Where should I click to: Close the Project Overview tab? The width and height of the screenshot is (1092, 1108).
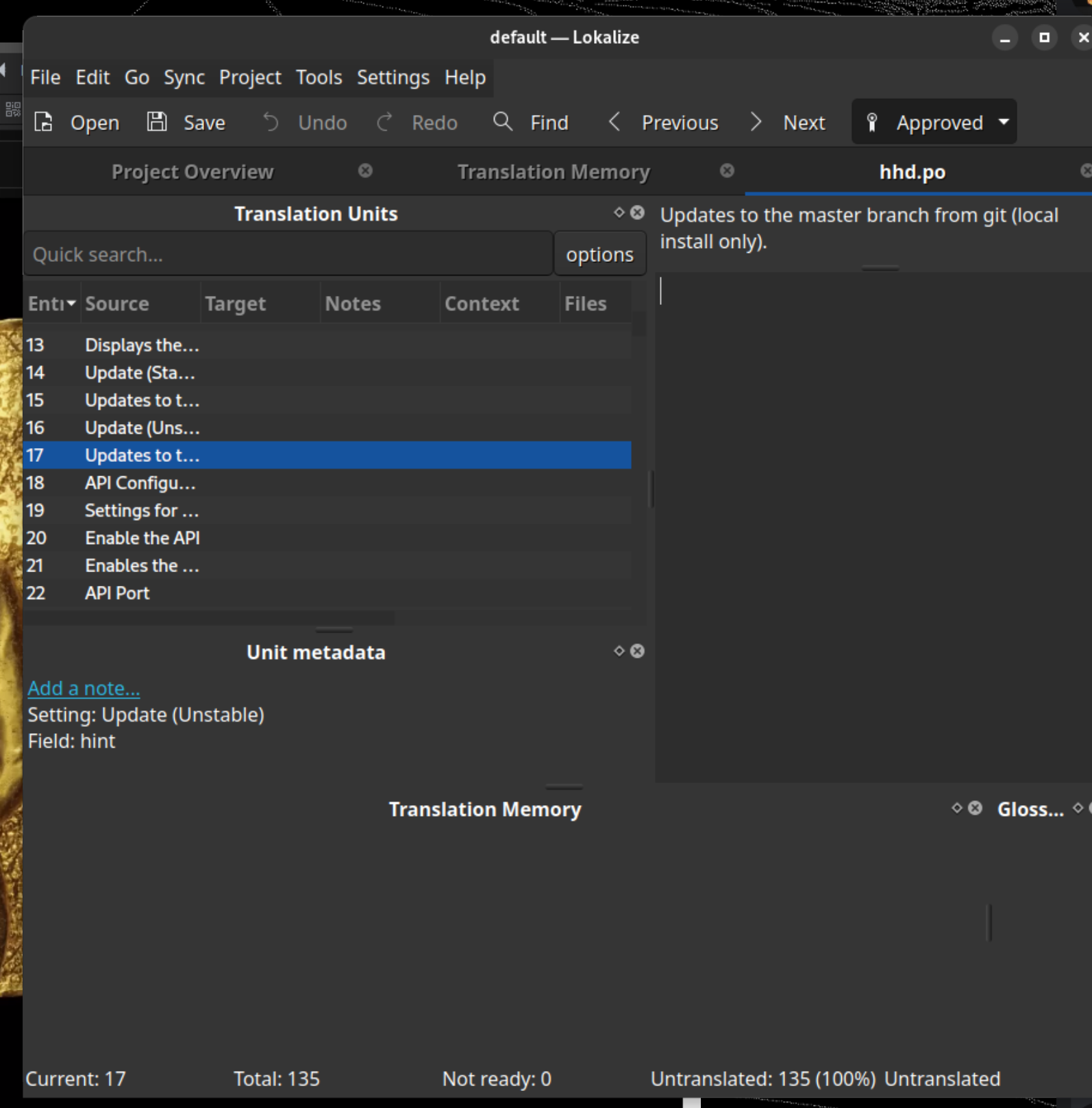(x=366, y=171)
